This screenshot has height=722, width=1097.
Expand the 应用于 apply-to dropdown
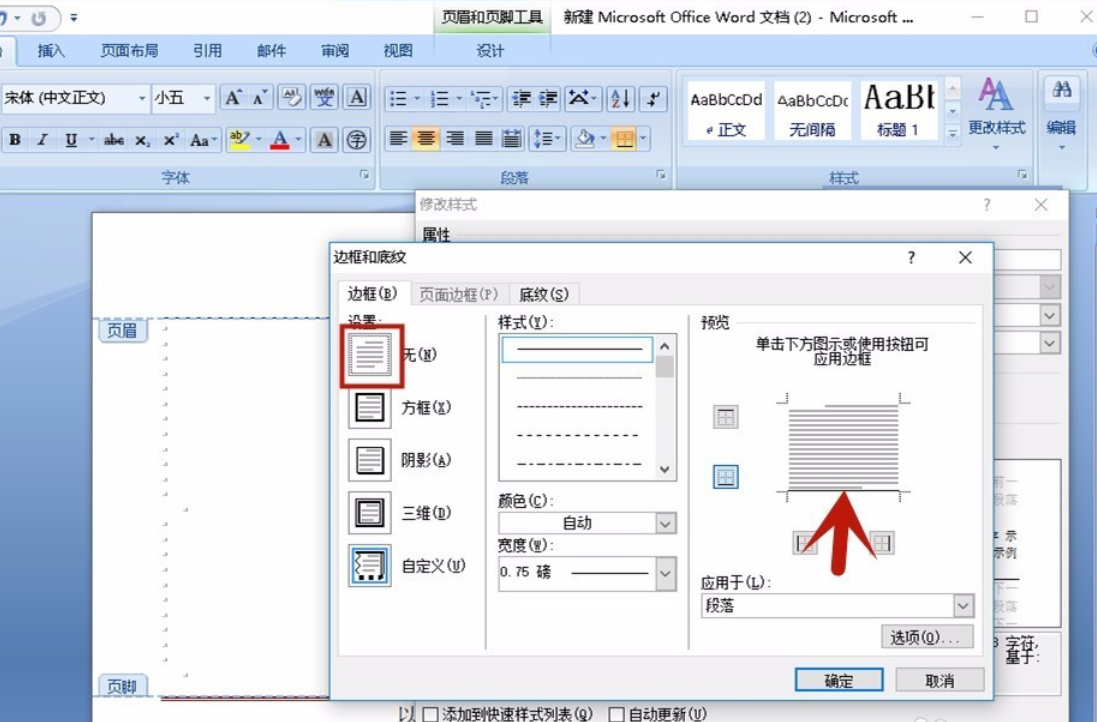963,606
